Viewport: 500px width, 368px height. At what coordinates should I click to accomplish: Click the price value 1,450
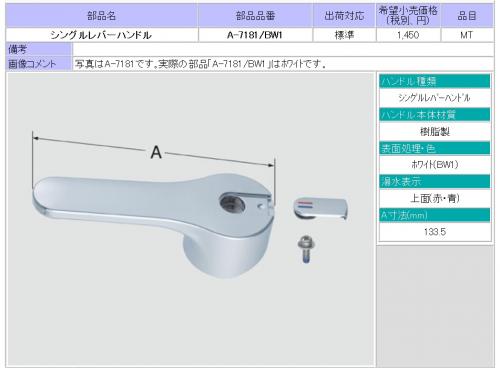(408, 35)
